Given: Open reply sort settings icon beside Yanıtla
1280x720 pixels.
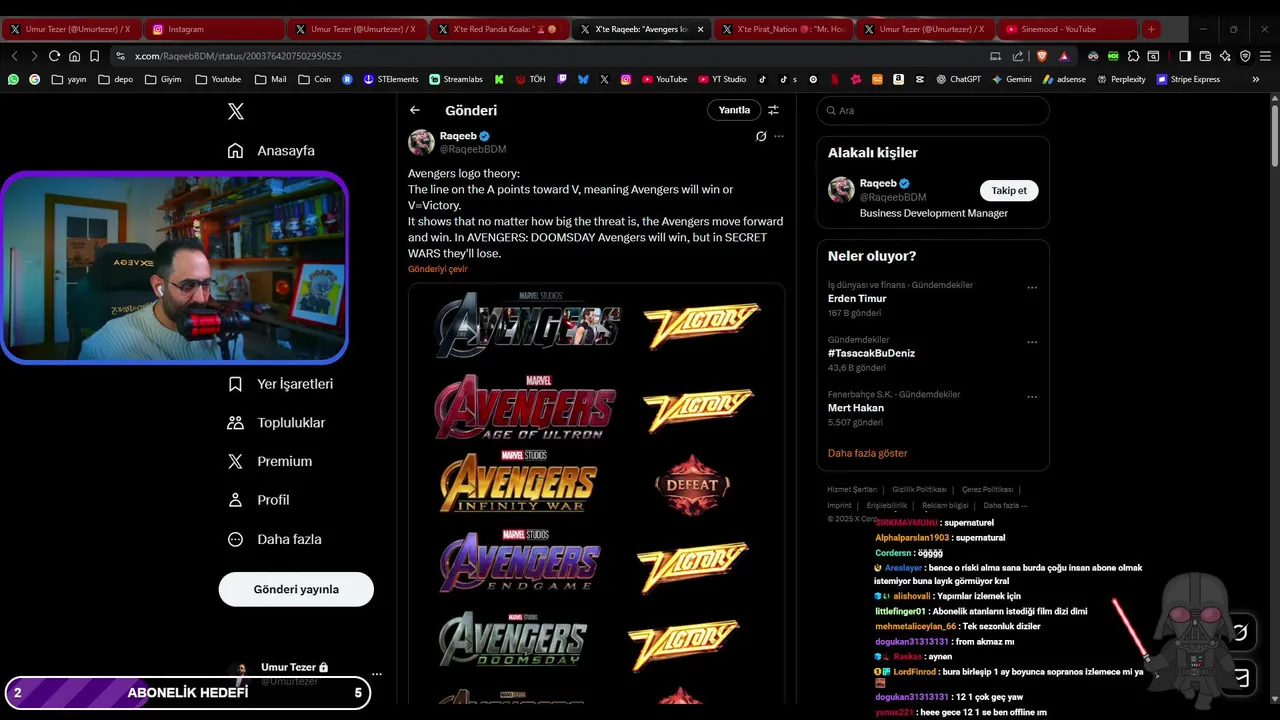Looking at the screenshot, I should point(773,110).
